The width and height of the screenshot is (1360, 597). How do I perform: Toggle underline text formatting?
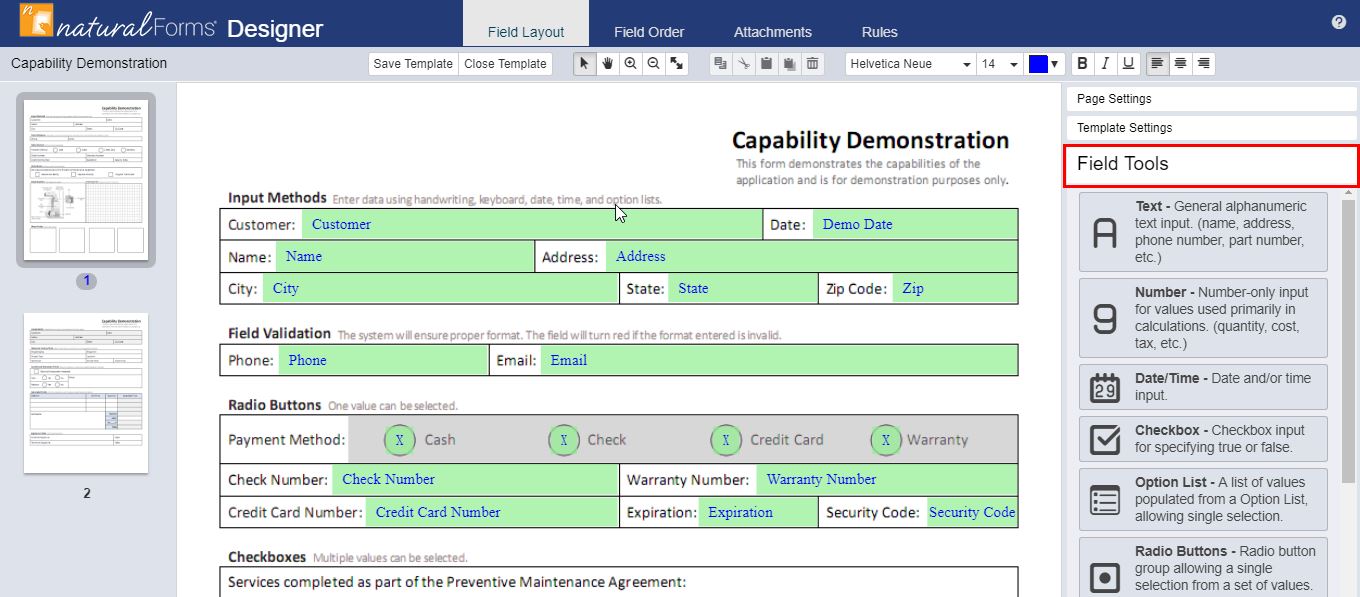1128,63
